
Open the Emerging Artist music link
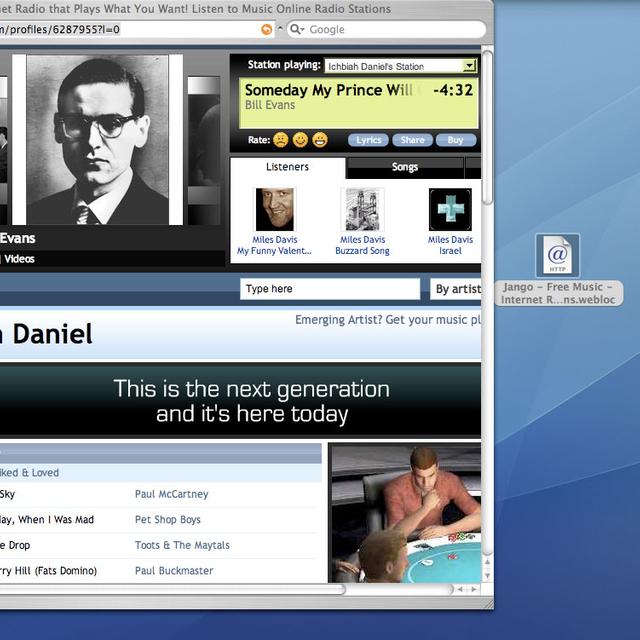tap(388, 320)
